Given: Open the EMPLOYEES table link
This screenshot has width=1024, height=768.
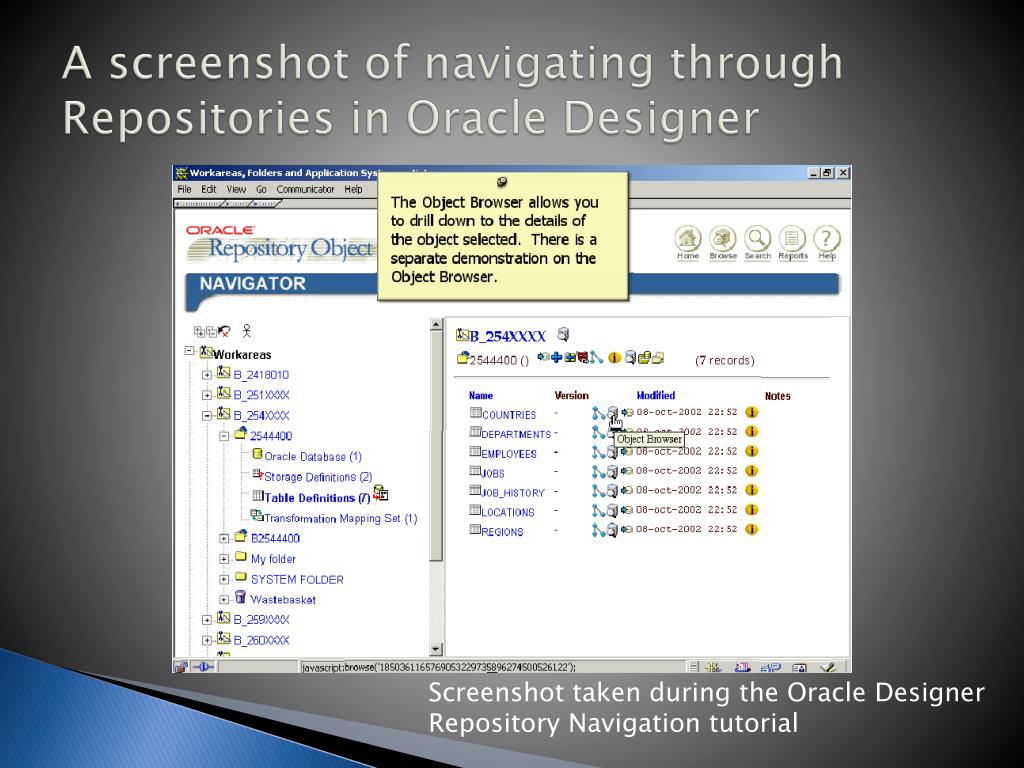Looking at the screenshot, I should 509,454.
